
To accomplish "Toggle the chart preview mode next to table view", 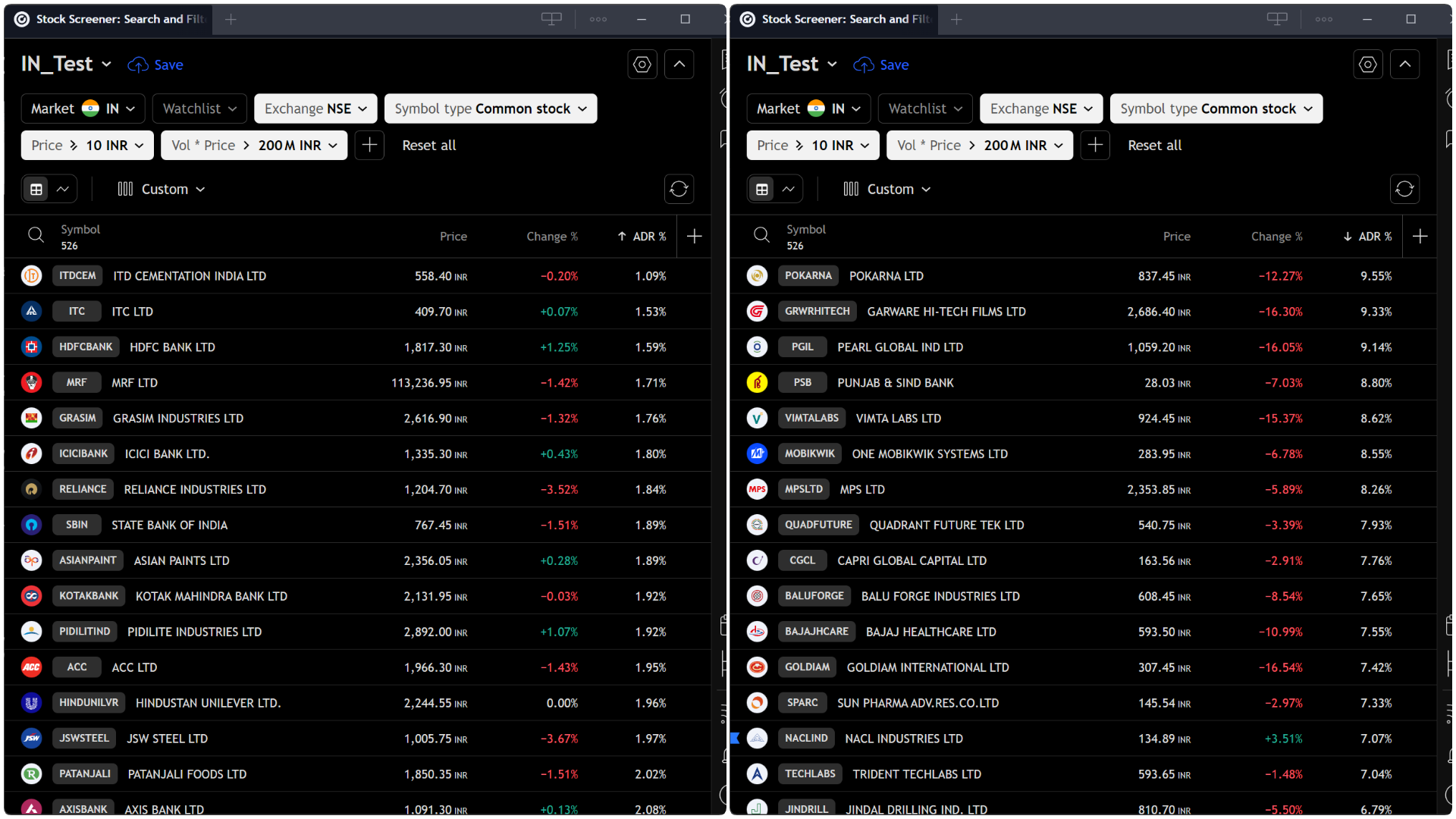I will [63, 189].
